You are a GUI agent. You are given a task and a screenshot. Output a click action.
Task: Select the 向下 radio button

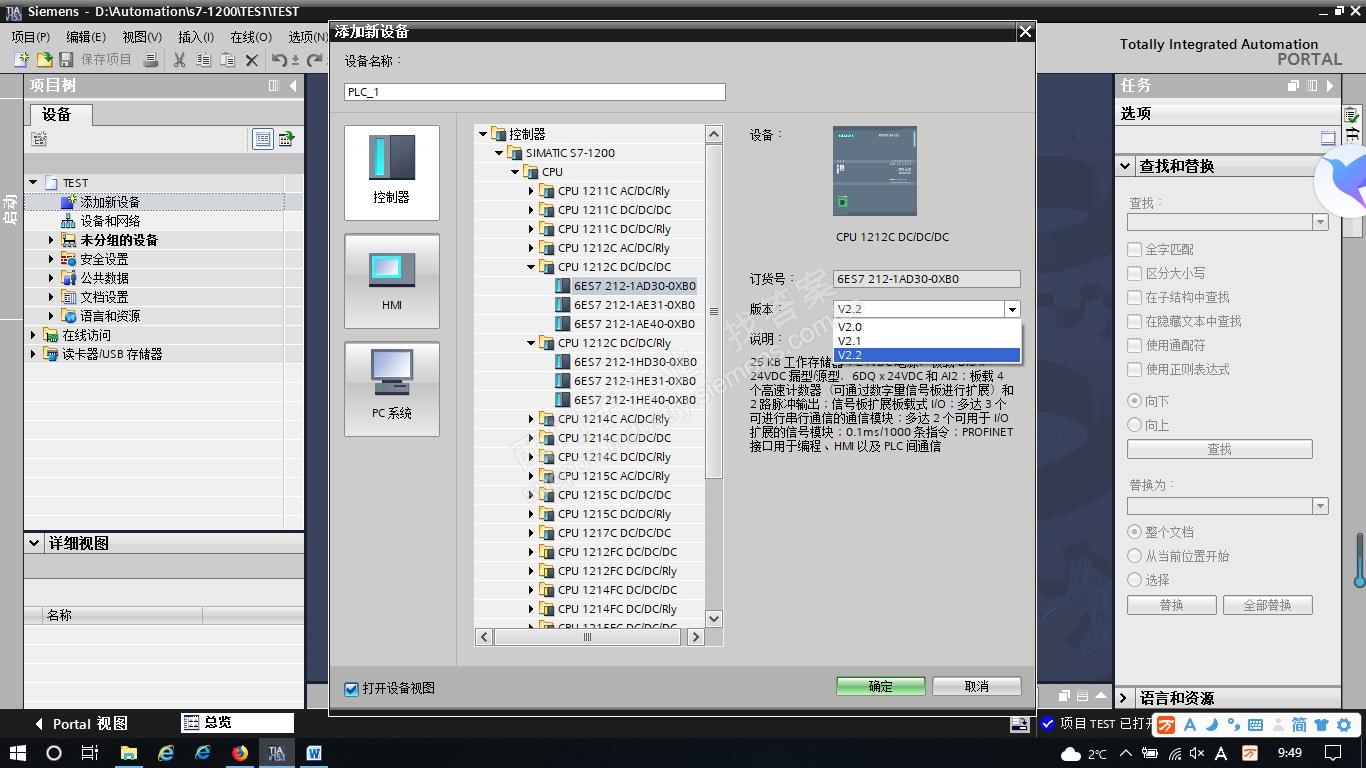[1134, 401]
